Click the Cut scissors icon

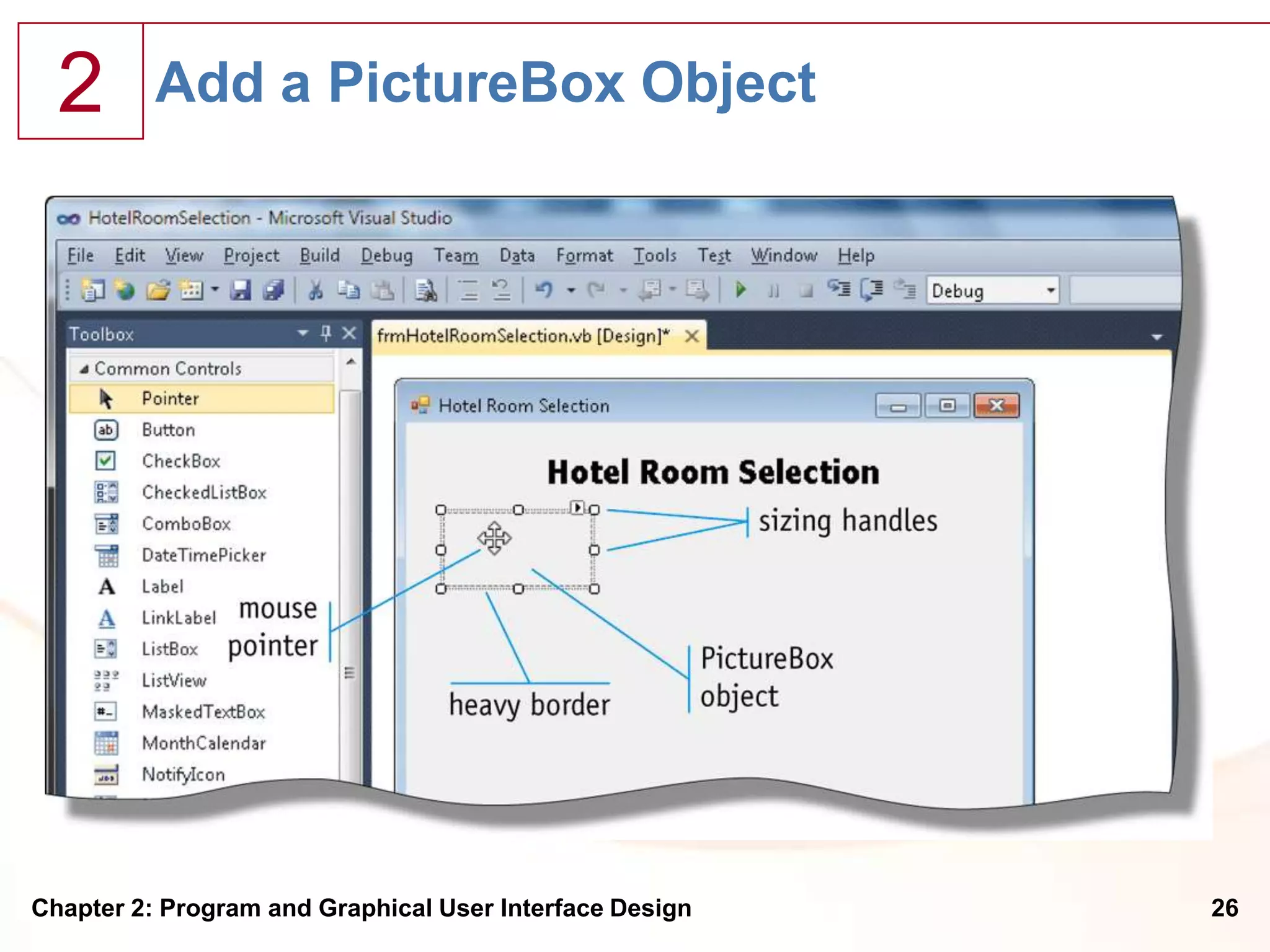click(x=316, y=289)
